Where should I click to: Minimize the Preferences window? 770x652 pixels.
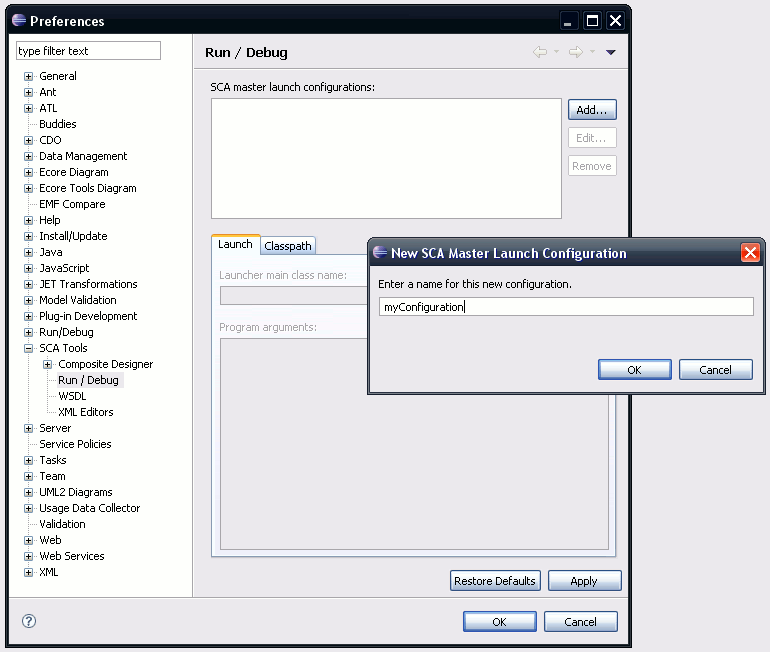coord(568,21)
